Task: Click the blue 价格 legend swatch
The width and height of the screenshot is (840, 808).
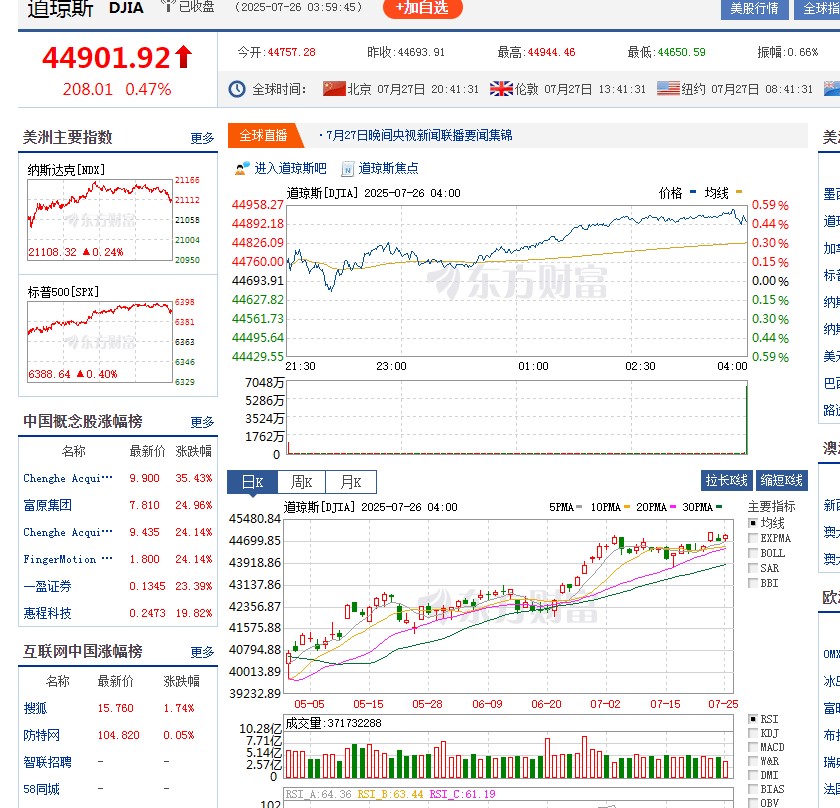Action: [x=693, y=191]
